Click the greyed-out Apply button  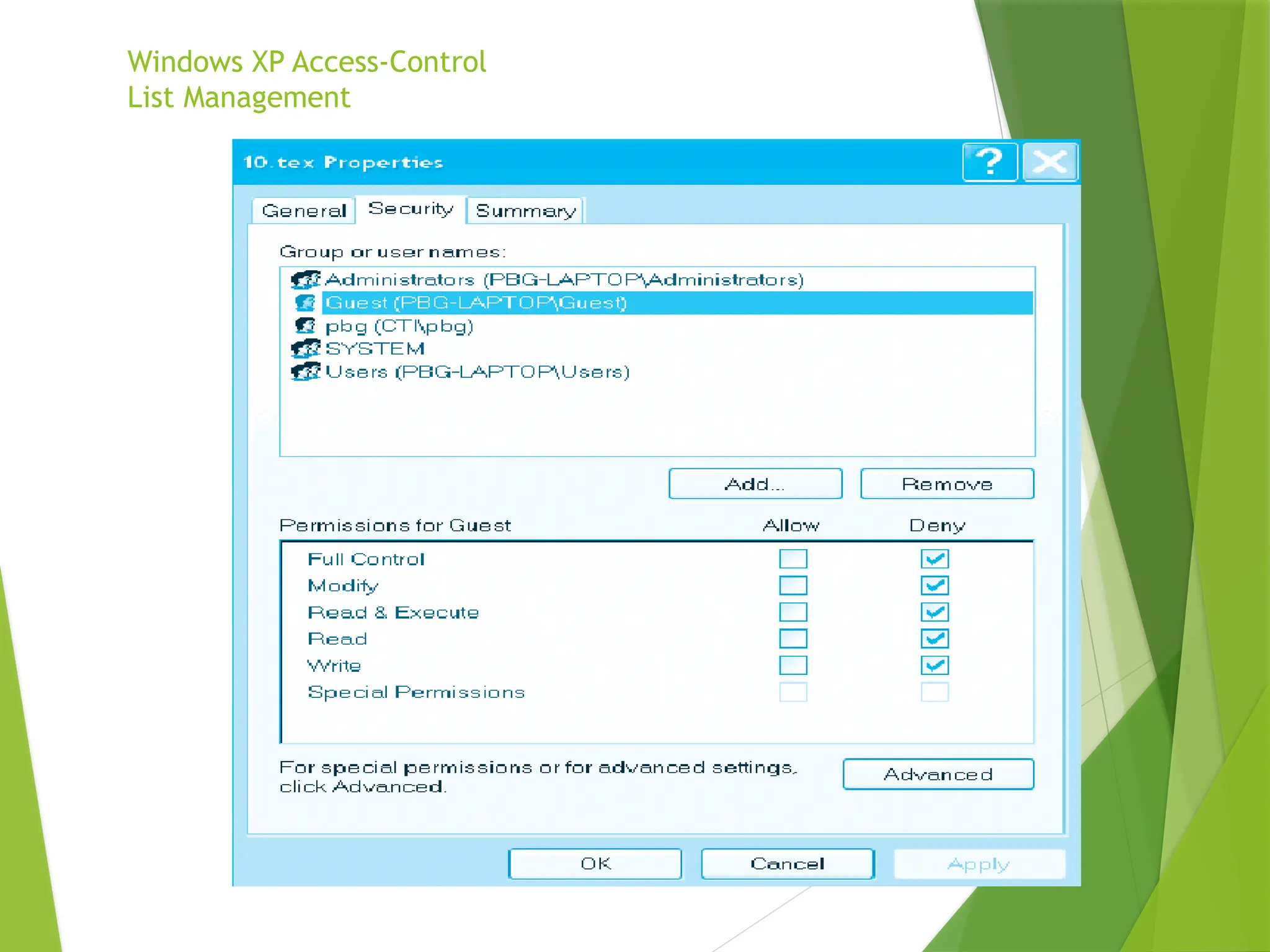[979, 864]
